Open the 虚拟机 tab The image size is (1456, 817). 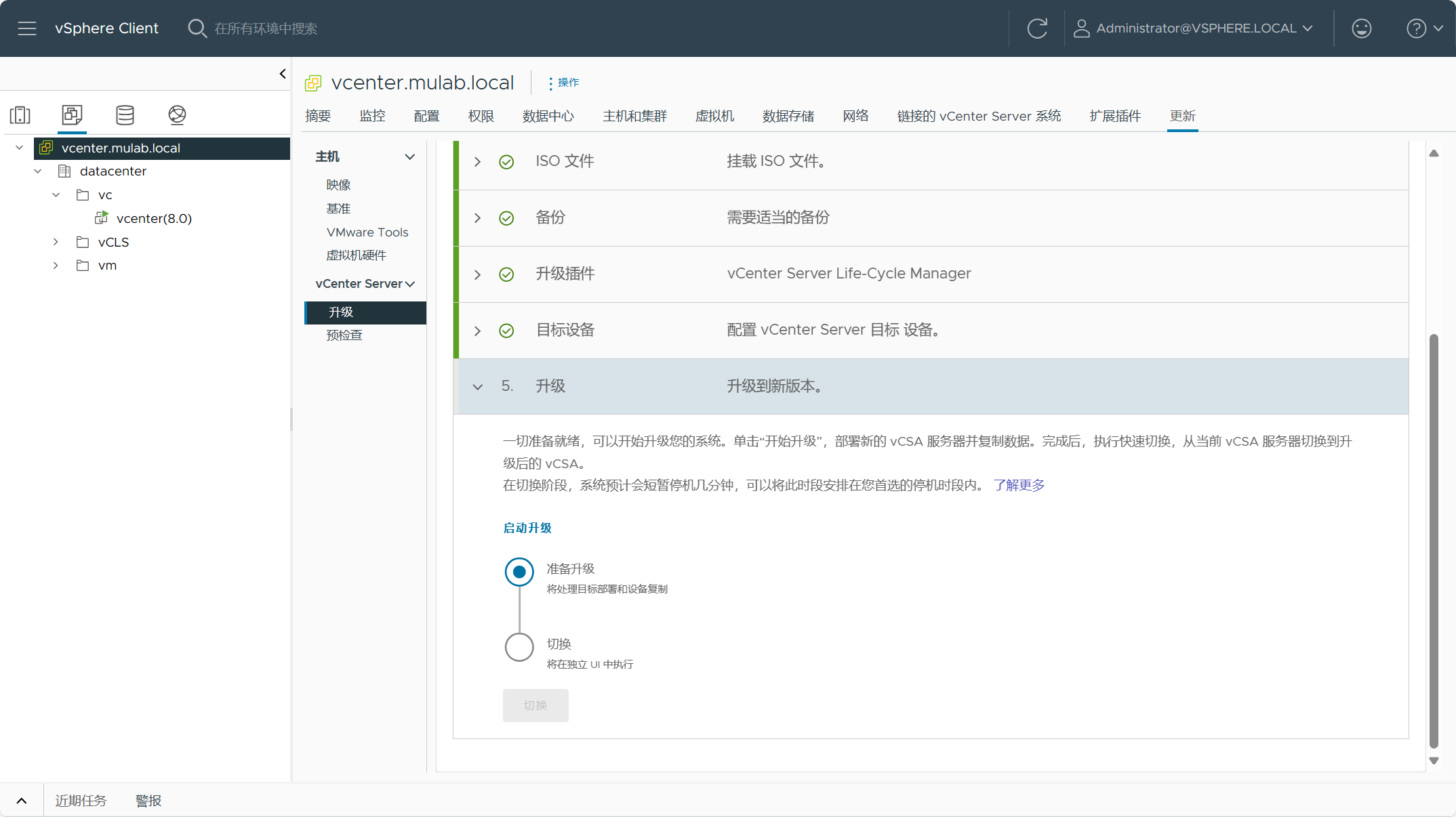(x=714, y=116)
